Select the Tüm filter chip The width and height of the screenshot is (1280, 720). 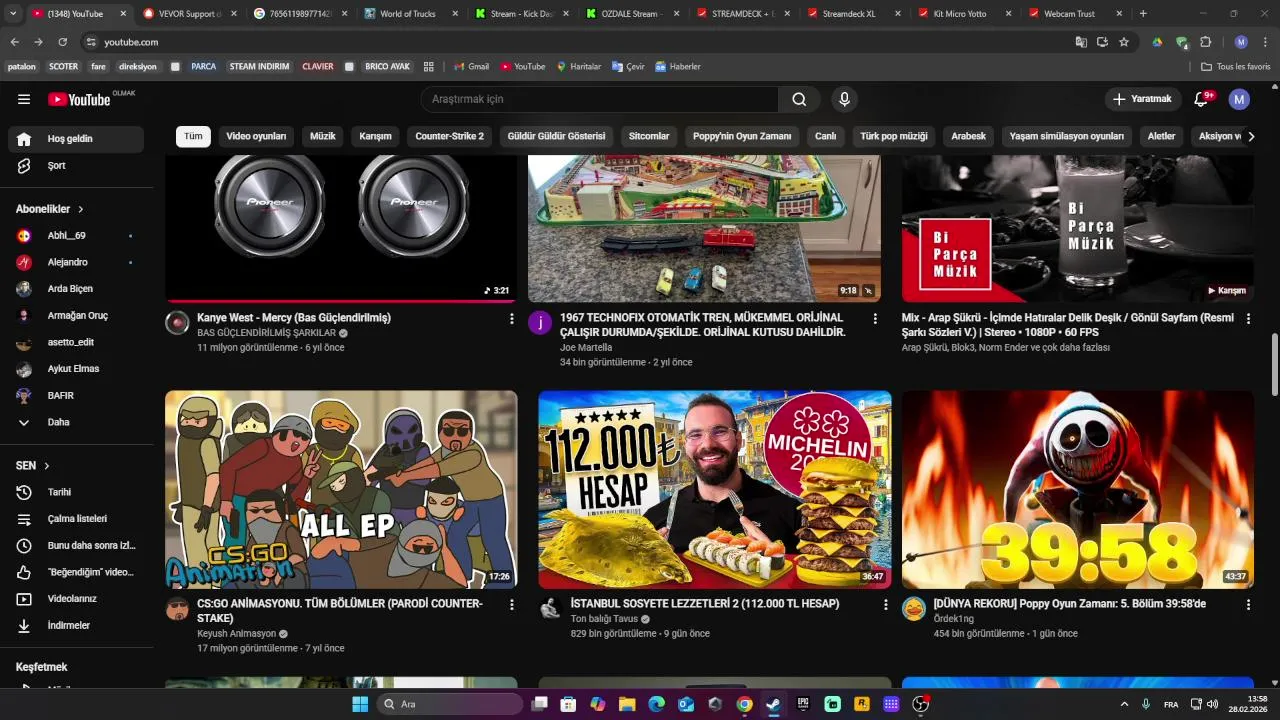(193, 136)
